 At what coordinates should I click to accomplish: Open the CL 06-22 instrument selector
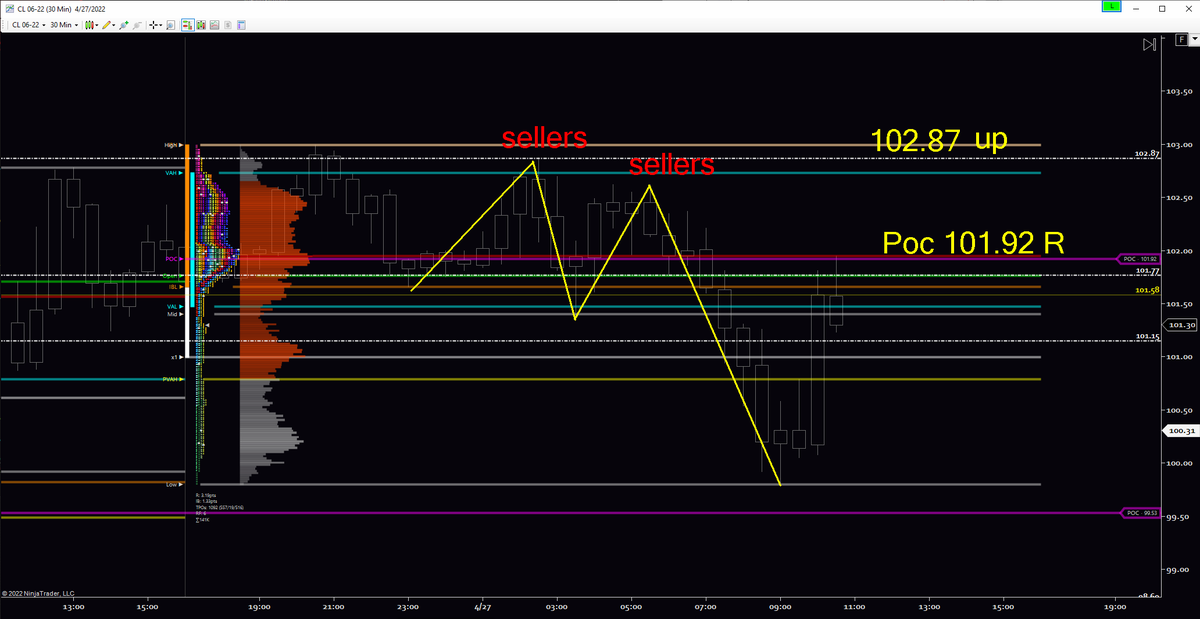point(29,25)
